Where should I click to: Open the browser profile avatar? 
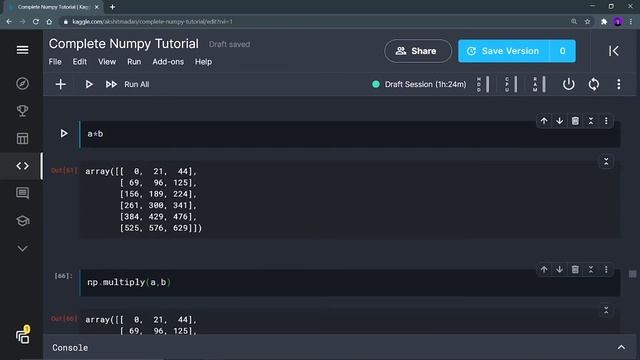click(x=618, y=22)
